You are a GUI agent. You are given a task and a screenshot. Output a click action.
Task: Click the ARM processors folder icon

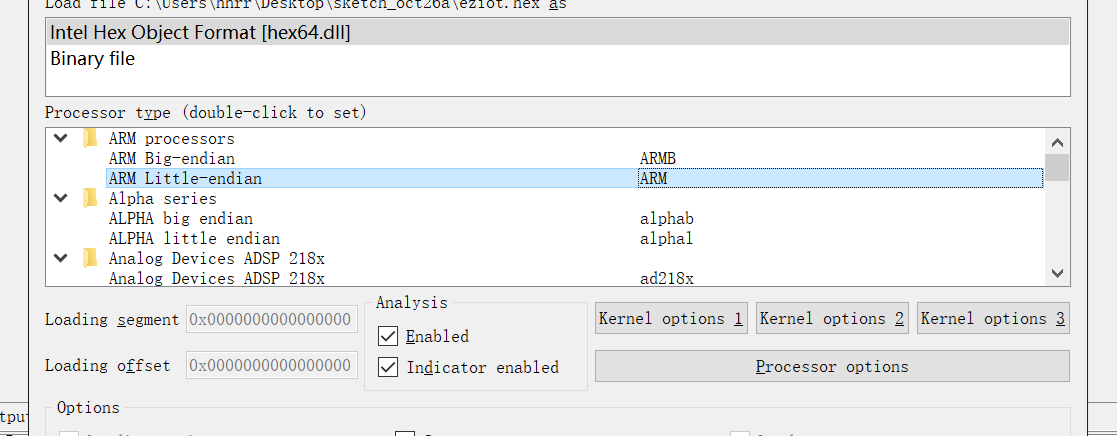click(90, 138)
